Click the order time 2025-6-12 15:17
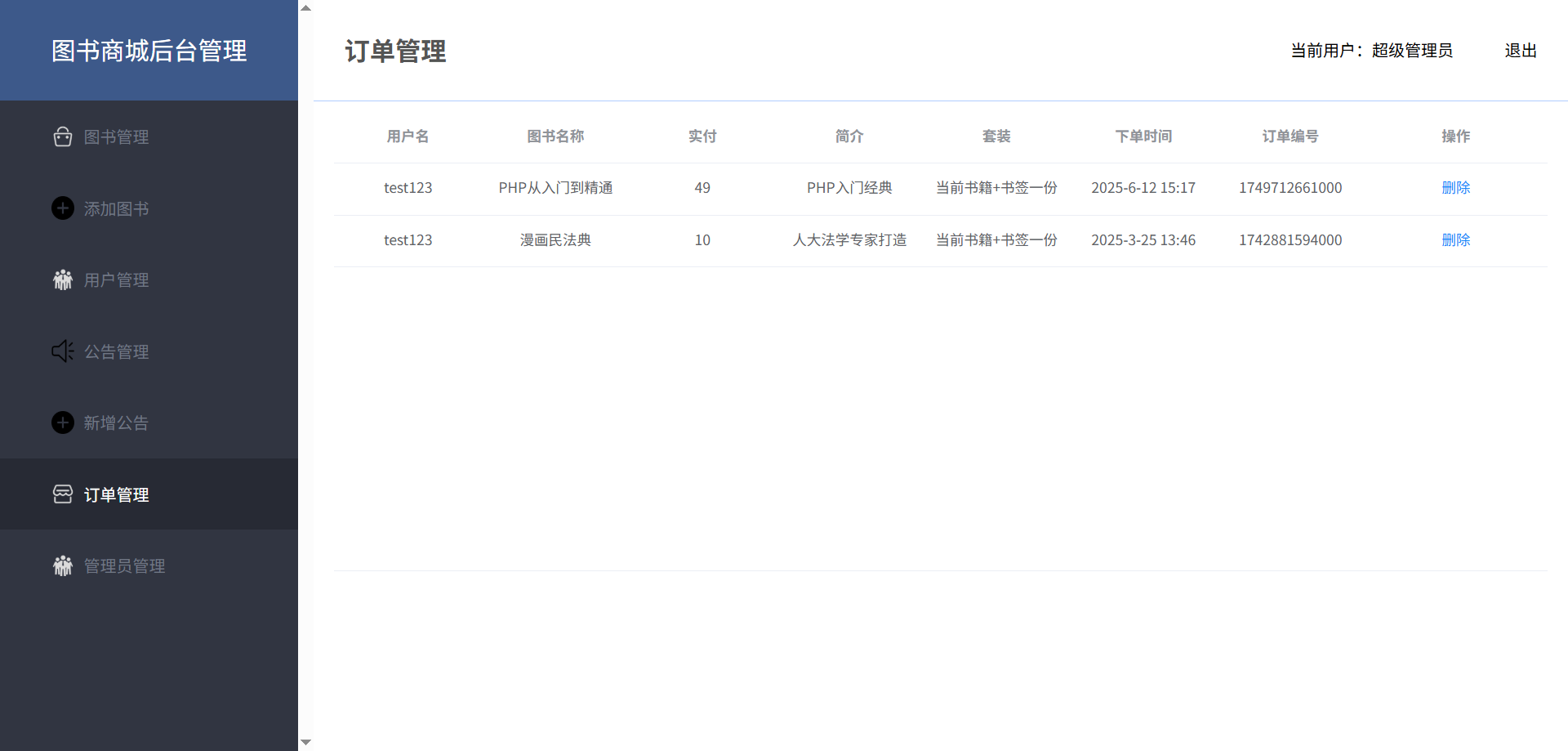The image size is (1568, 751). [1143, 188]
